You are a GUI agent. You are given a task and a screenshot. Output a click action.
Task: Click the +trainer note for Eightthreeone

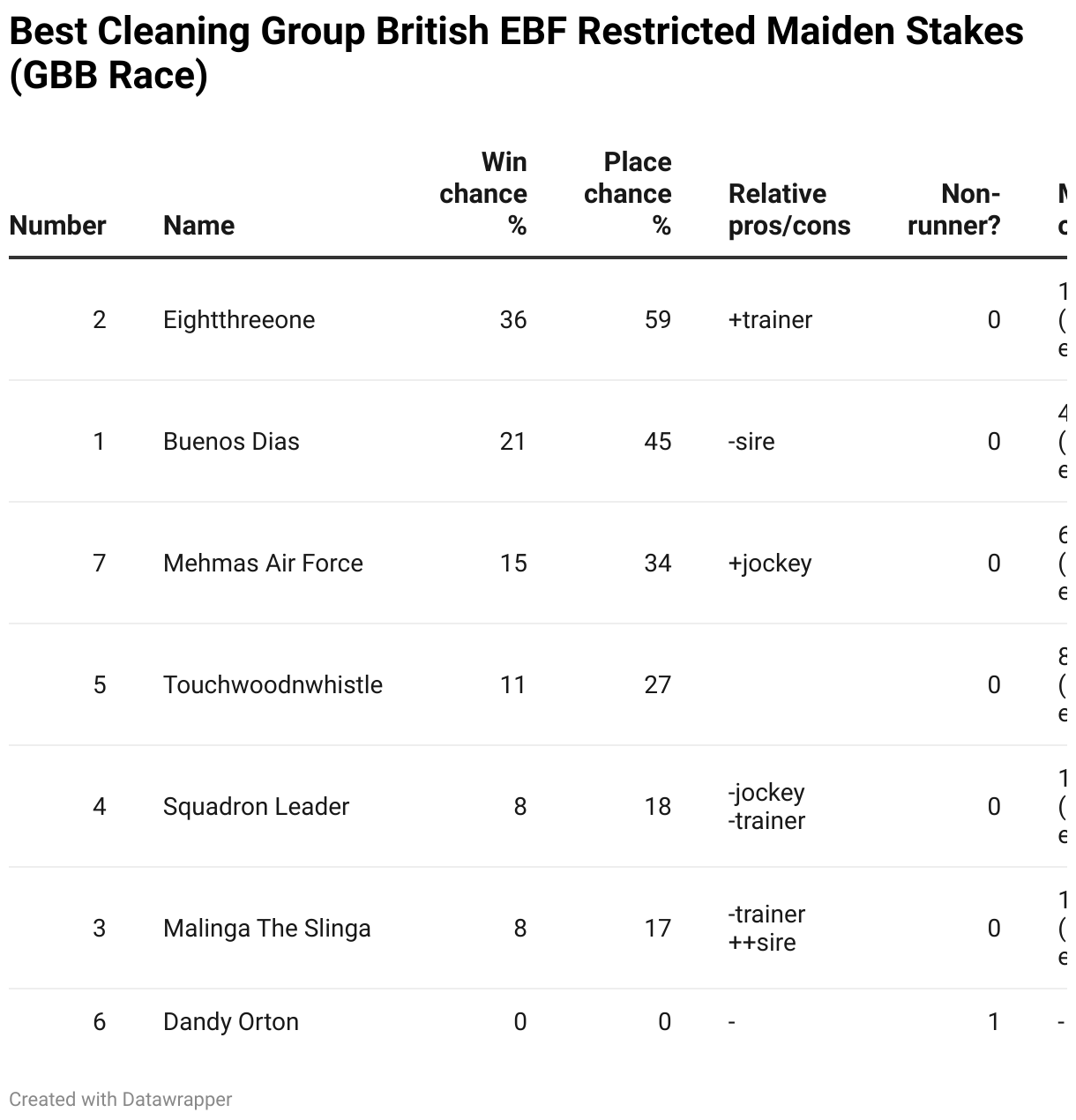point(770,319)
